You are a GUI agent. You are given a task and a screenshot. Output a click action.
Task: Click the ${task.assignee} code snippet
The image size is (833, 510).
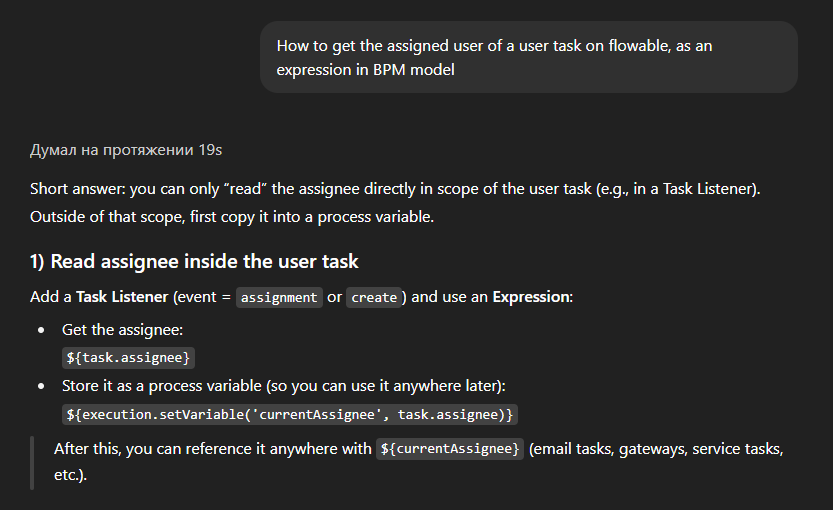129,357
